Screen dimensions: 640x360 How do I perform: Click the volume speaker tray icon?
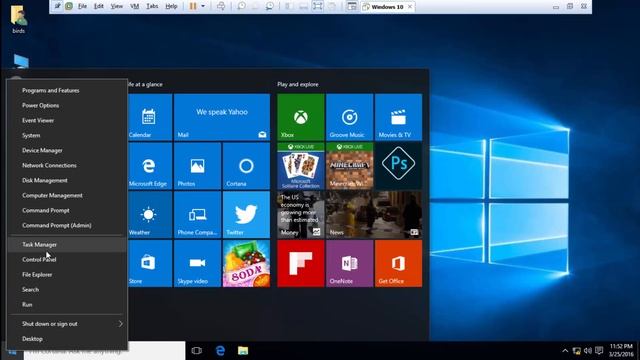click(588, 351)
